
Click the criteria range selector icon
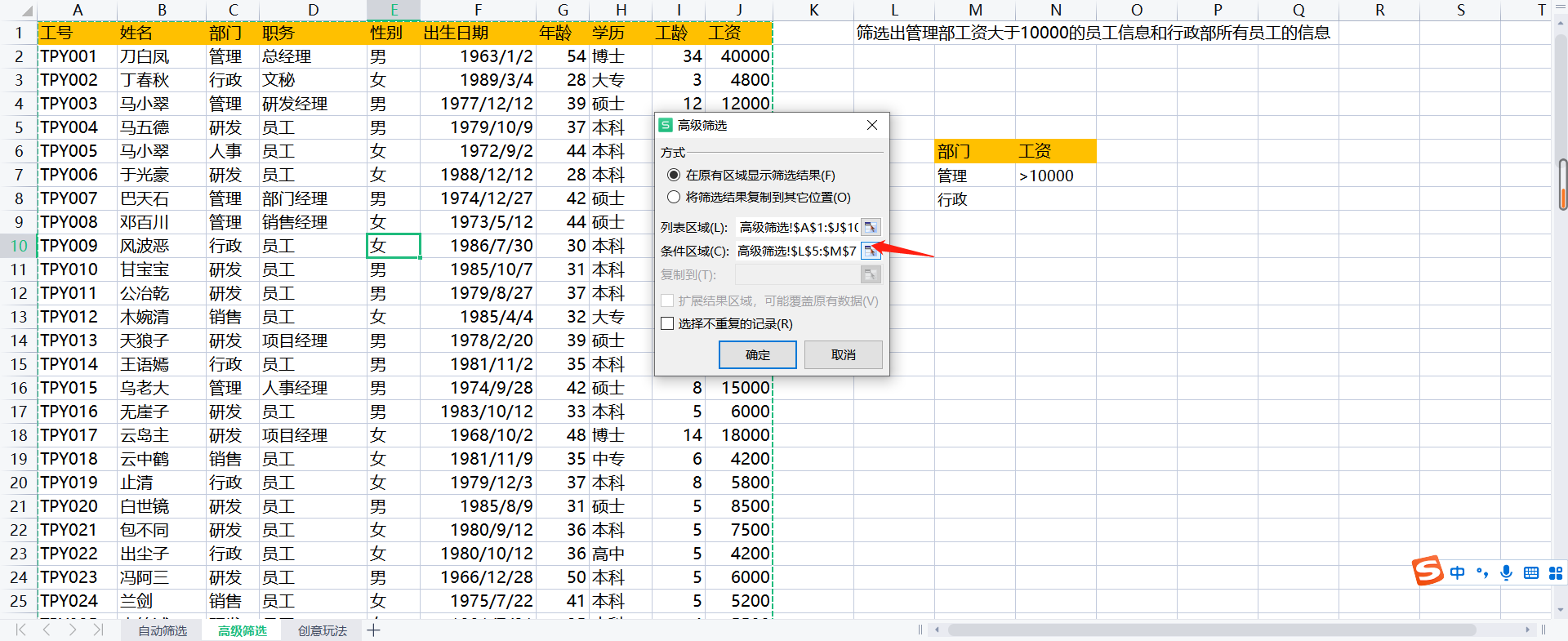tap(871, 251)
